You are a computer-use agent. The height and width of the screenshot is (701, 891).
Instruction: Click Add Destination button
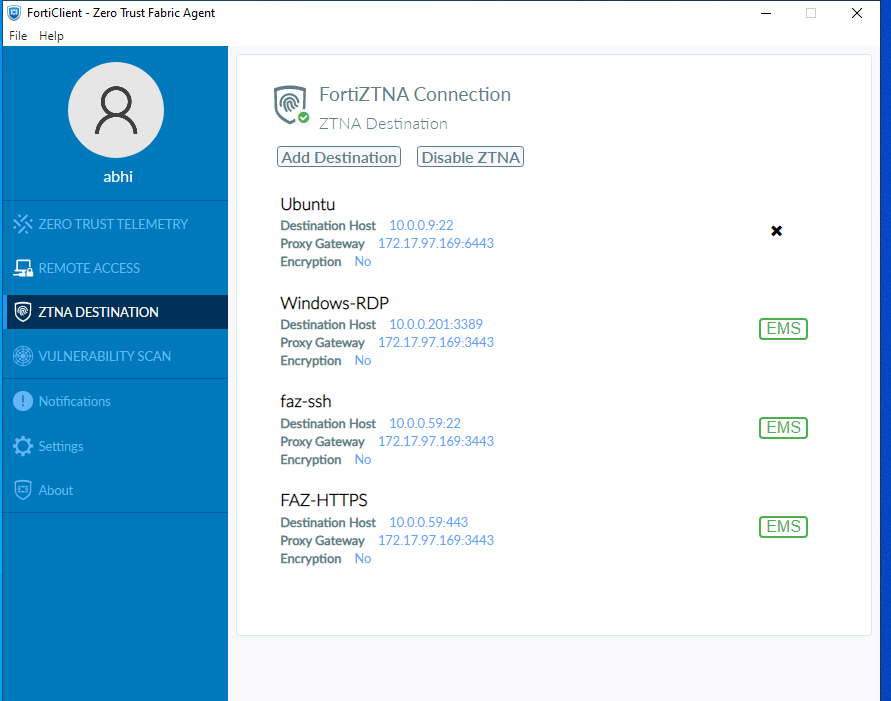point(339,157)
